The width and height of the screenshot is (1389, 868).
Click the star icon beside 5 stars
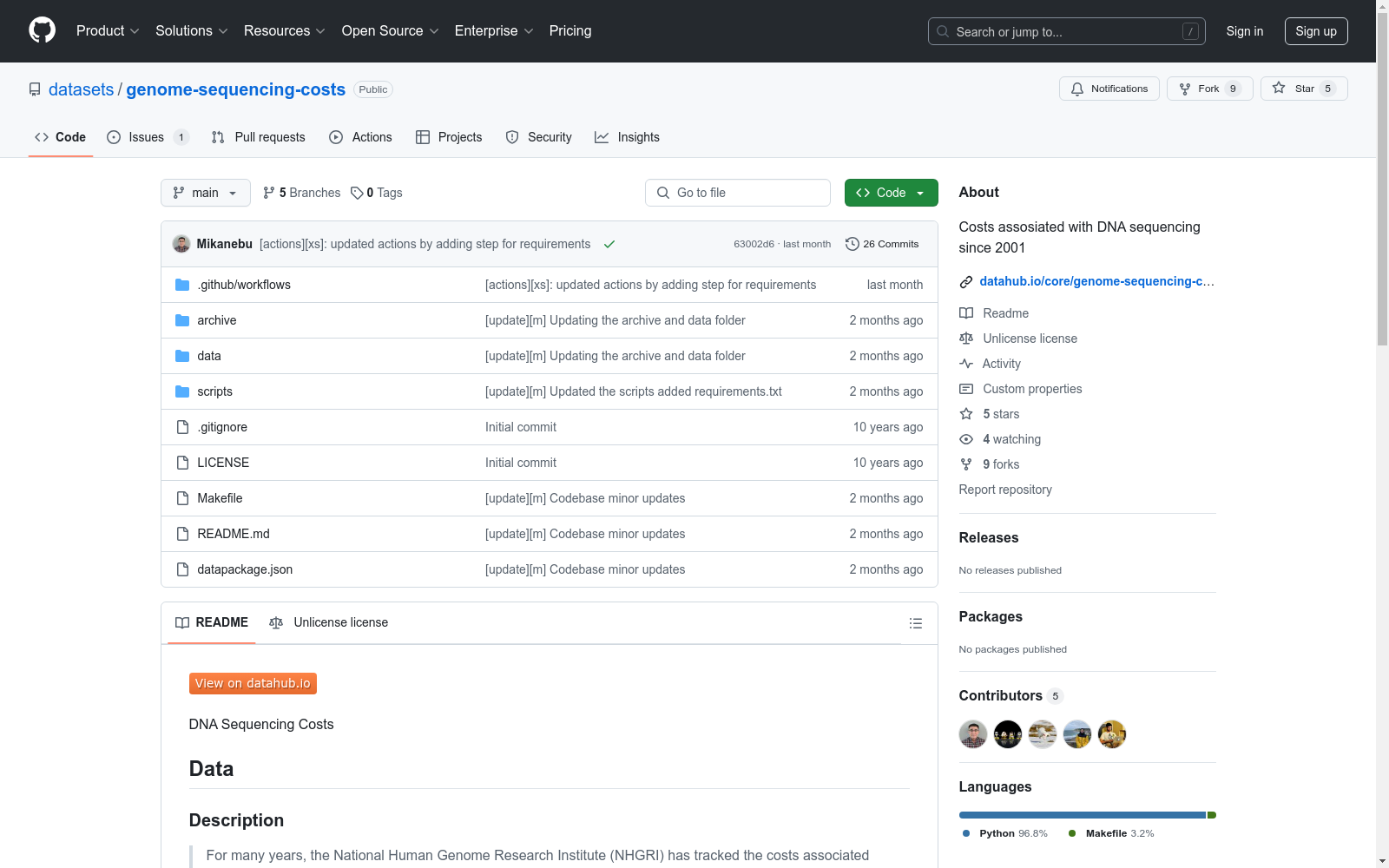[x=966, y=414]
